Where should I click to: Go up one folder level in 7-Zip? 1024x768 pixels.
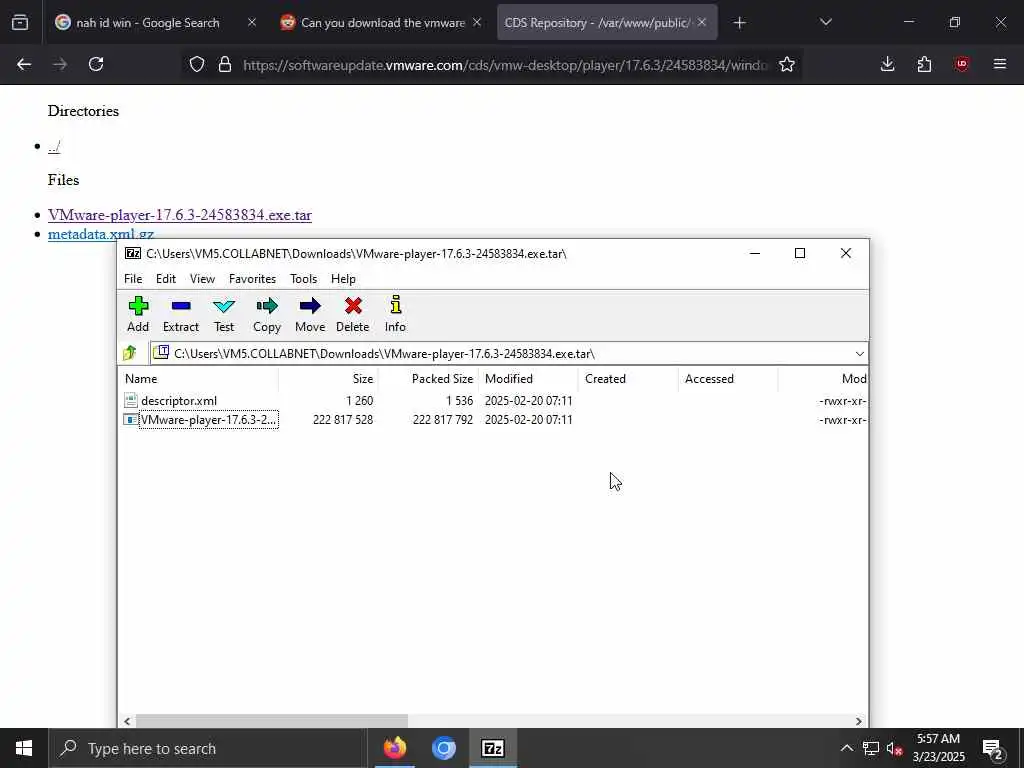[129, 353]
